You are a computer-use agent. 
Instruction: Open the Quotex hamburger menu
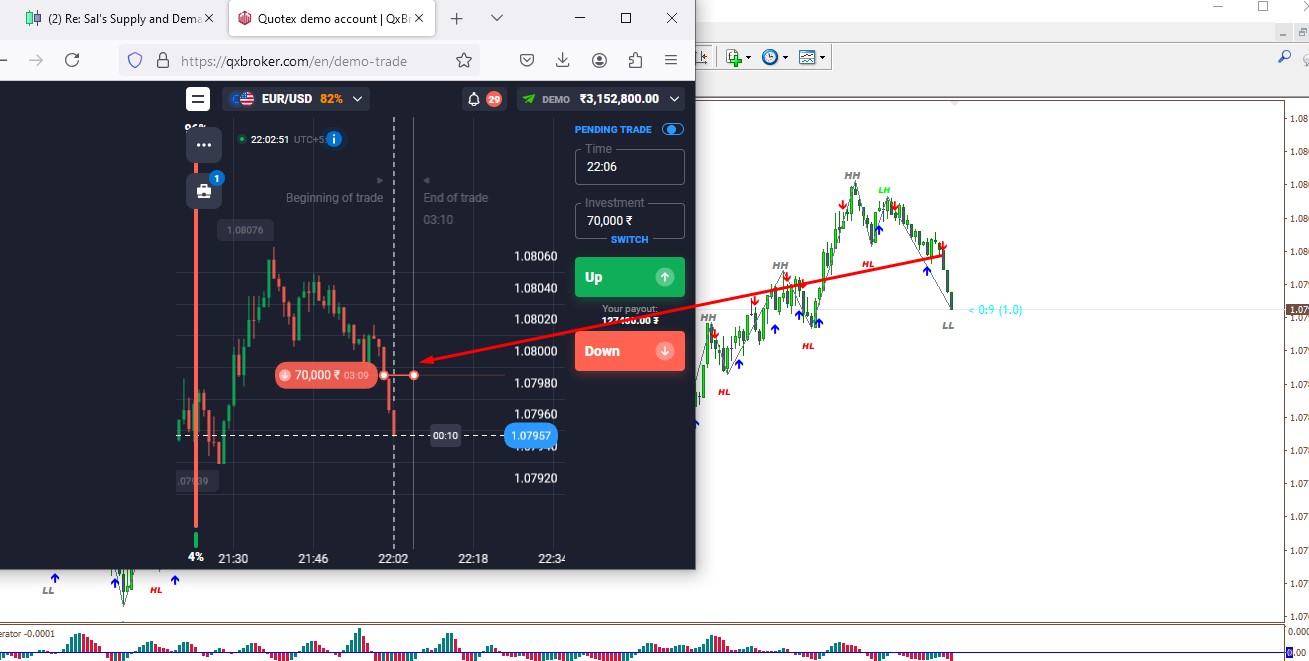pyautogui.click(x=198, y=99)
